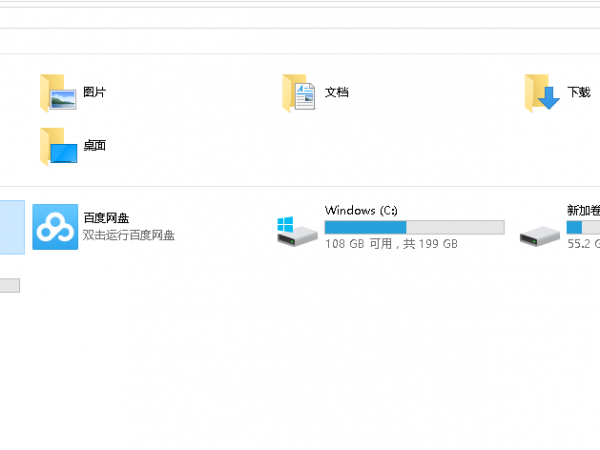Viewport: 600px width, 450px height.
Task: Click the 图片 folder name label
Action: tap(95, 93)
